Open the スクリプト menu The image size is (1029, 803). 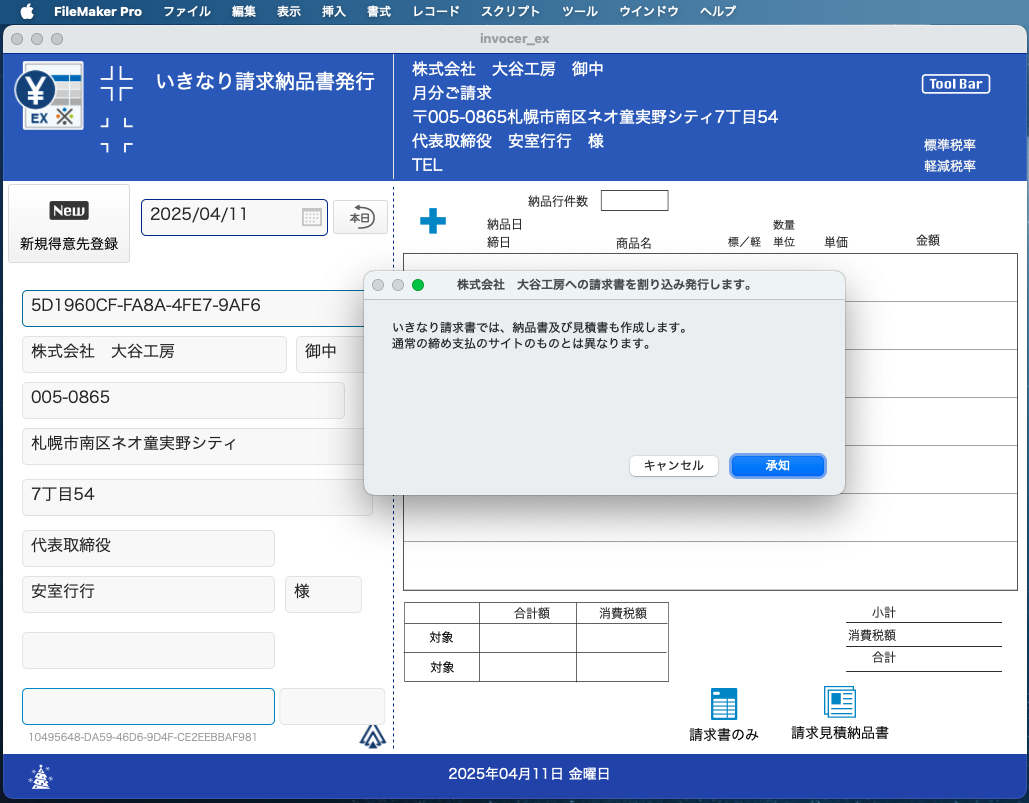[510, 12]
